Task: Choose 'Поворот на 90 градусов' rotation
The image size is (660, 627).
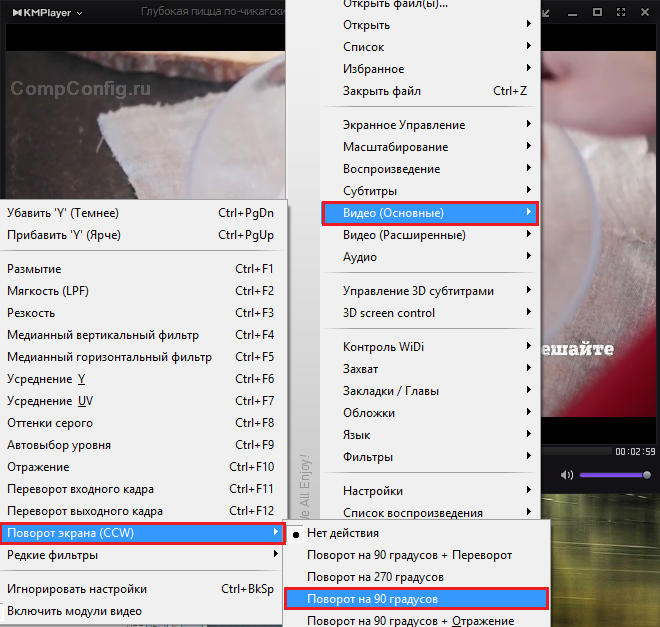Action: coord(375,599)
